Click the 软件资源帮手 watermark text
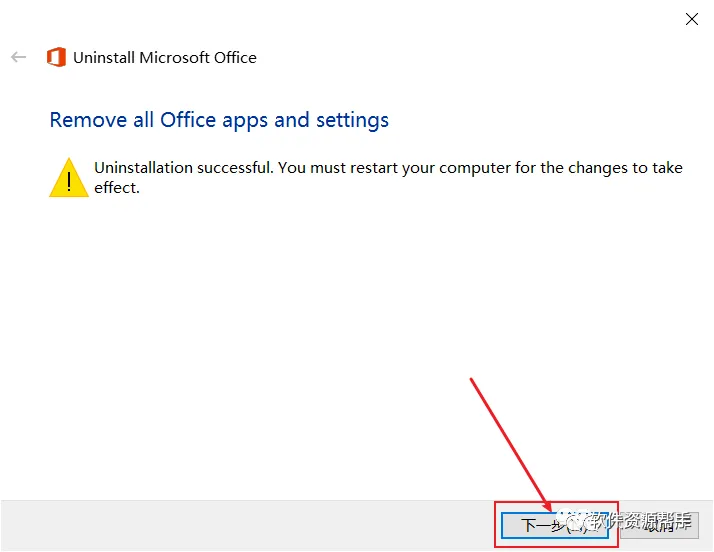714x552 pixels. click(x=642, y=521)
